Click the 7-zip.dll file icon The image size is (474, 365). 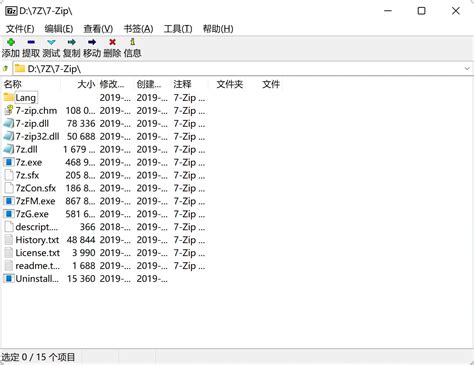9,123
